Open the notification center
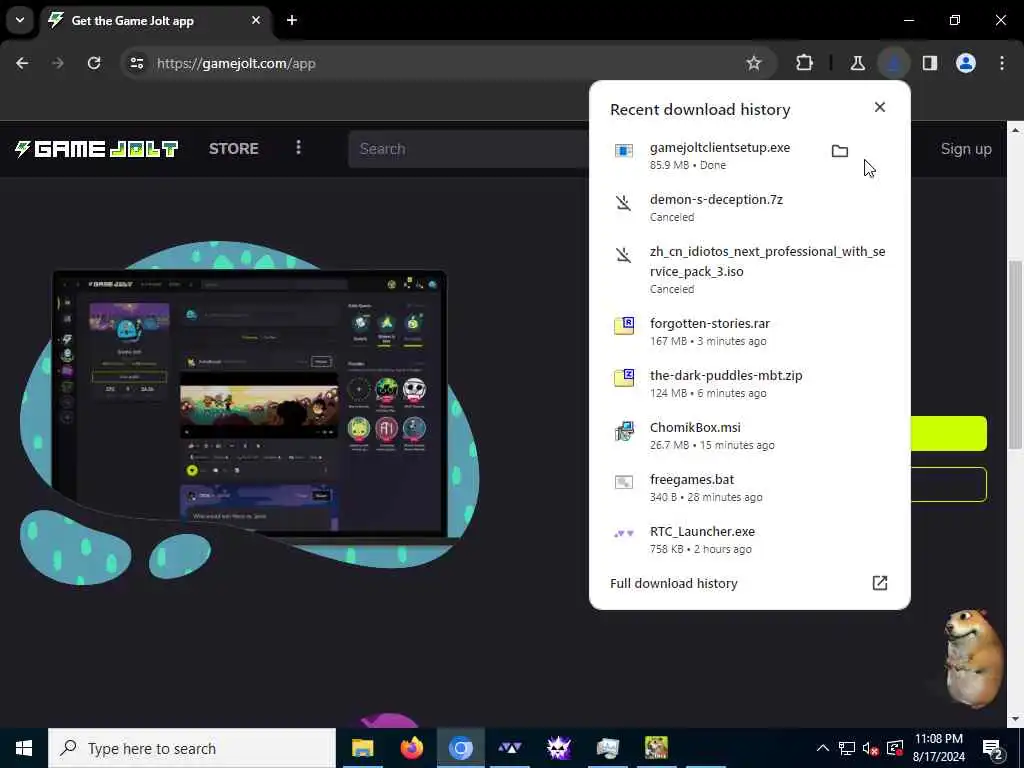Viewport: 1024px width, 768px height. (x=993, y=748)
